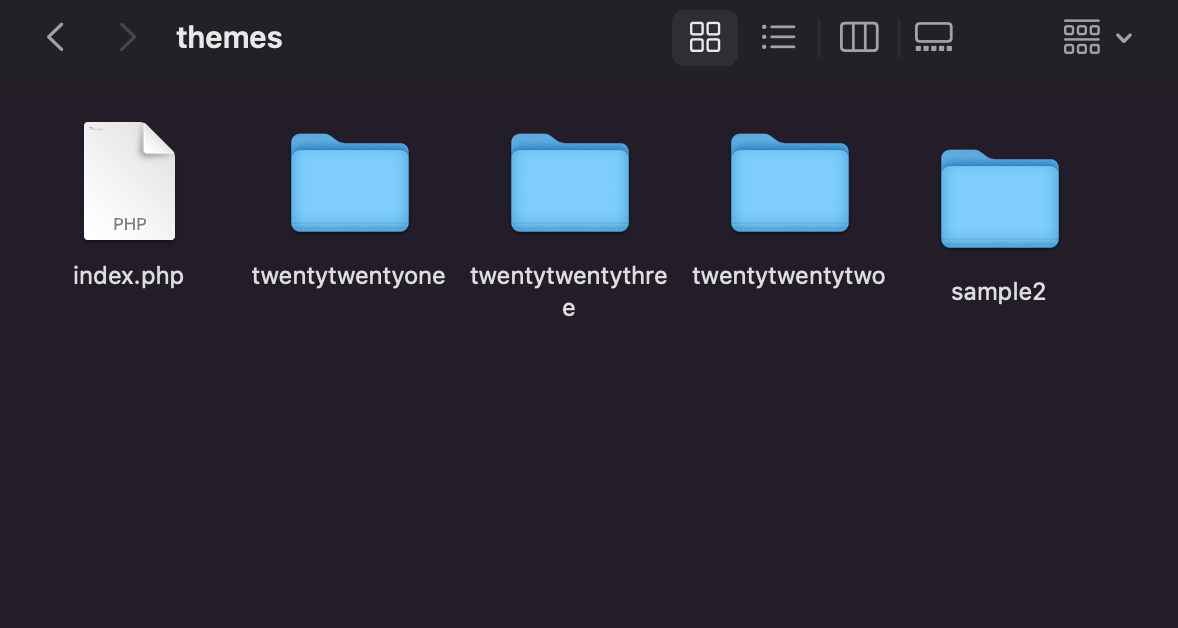Go back to the previous folder
Viewport: 1178px width, 628px height.
[x=56, y=37]
